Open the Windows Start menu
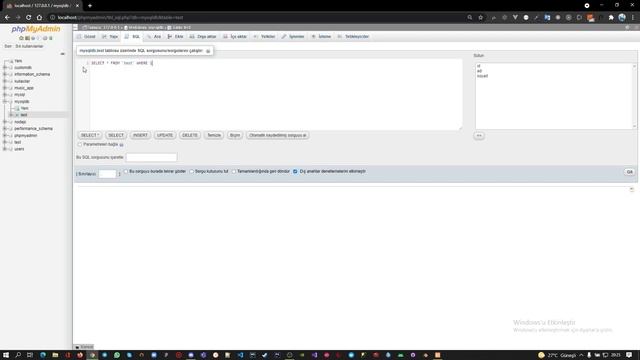This screenshot has width=640, height=360. pyautogui.click(x=6, y=355)
